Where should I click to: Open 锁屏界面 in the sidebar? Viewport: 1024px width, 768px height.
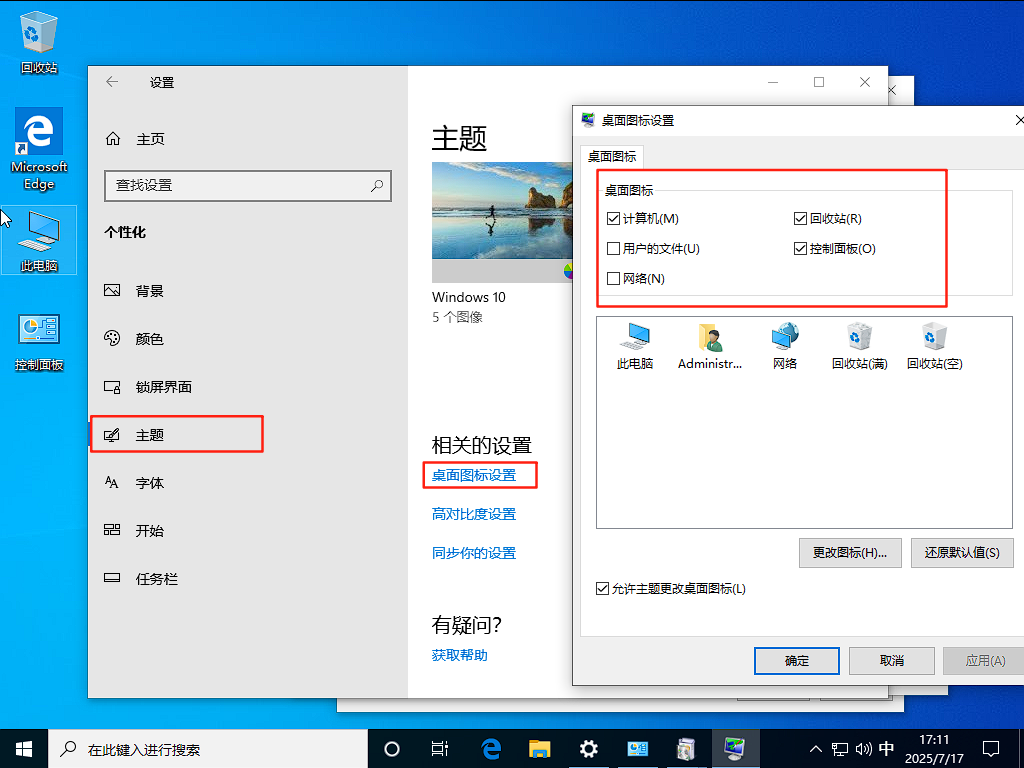163,387
